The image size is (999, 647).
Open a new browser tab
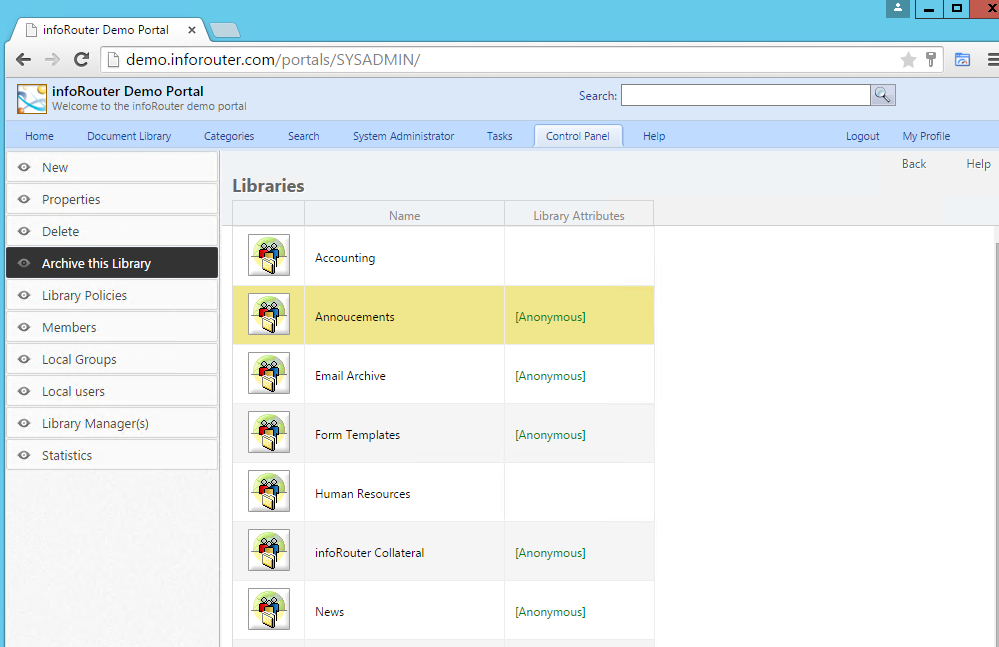click(225, 30)
